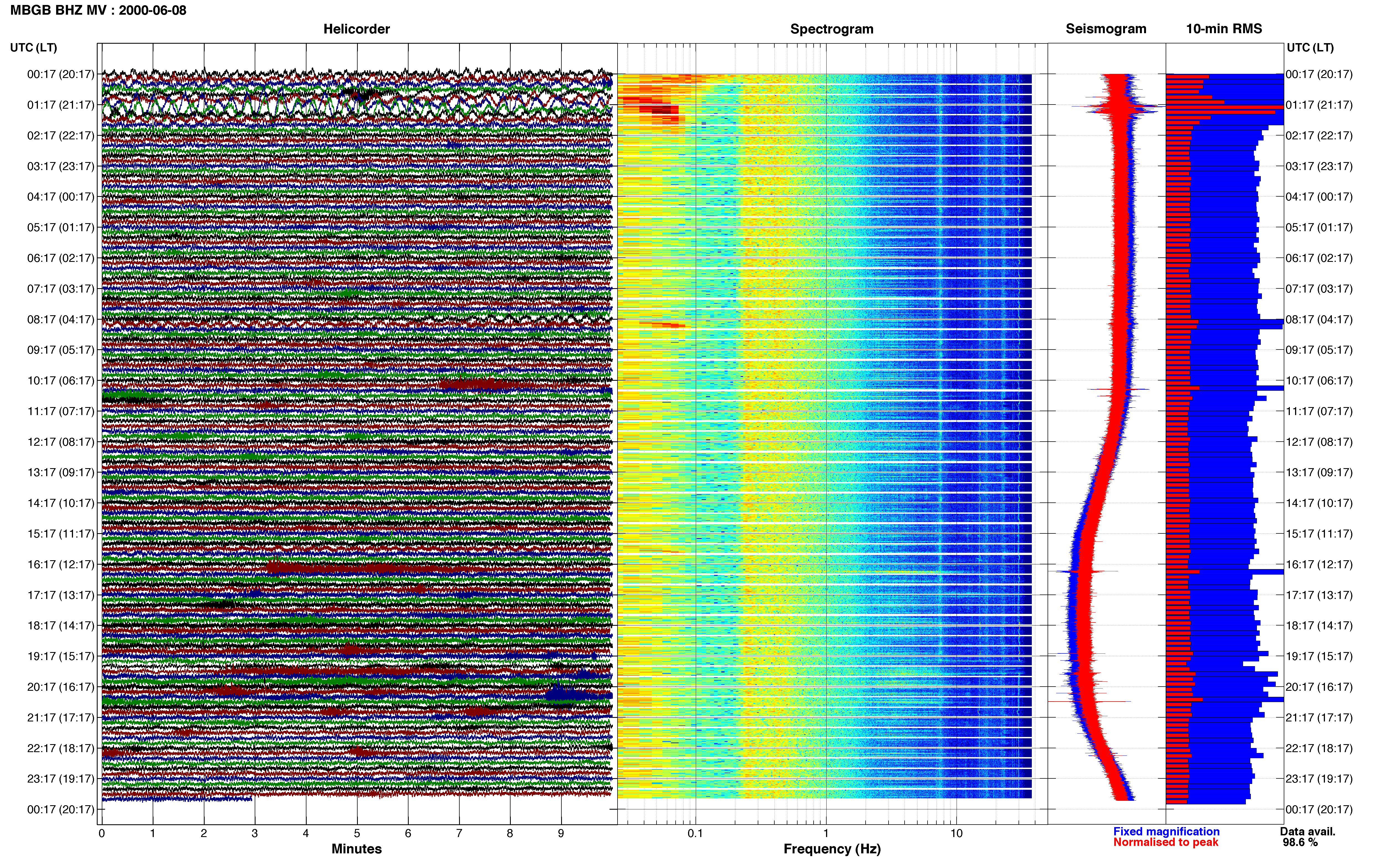The width and height of the screenshot is (1388, 868).
Task: Click 03:17 (23:17) on the Helicorder time axis
Action: [61, 166]
